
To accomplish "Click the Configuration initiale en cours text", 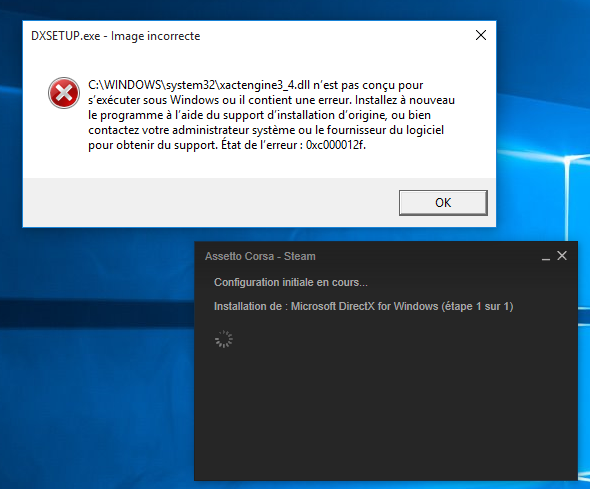I will point(290,282).
